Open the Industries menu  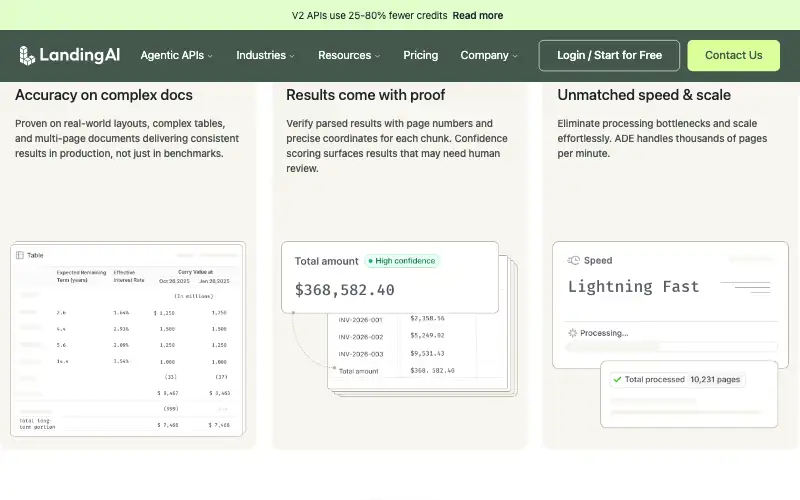[x=265, y=55]
